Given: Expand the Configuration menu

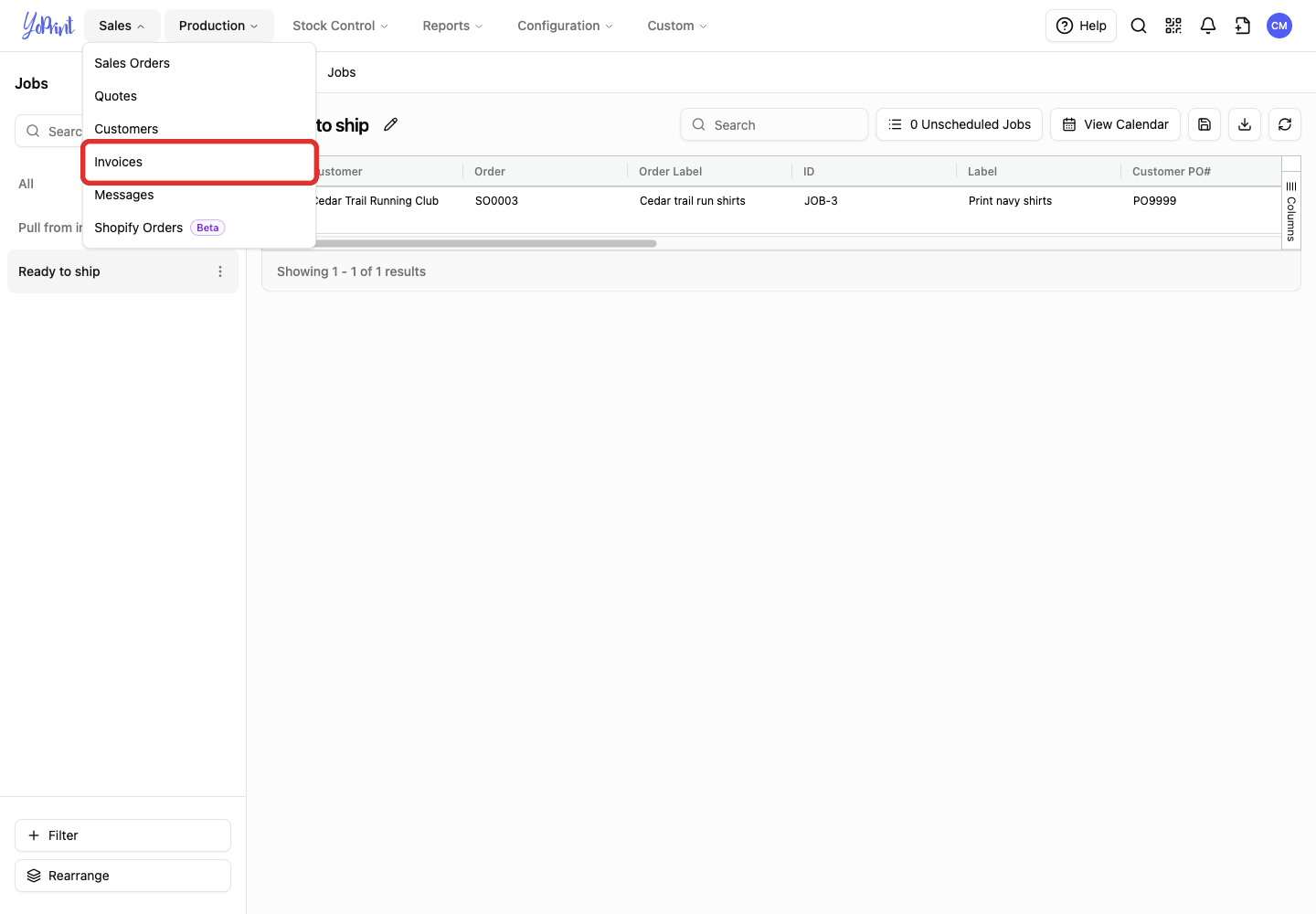Looking at the screenshot, I should click(x=565, y=26).
